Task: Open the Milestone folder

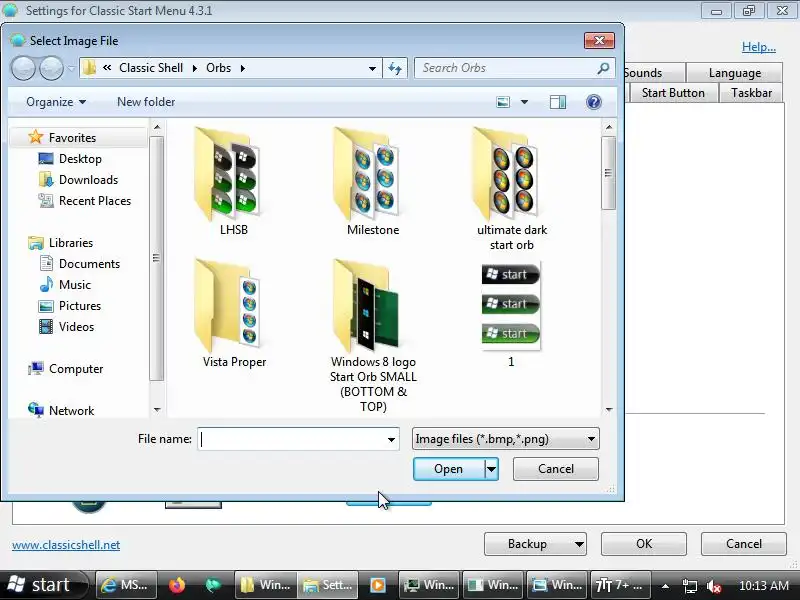Action: (x=367, y=181)
